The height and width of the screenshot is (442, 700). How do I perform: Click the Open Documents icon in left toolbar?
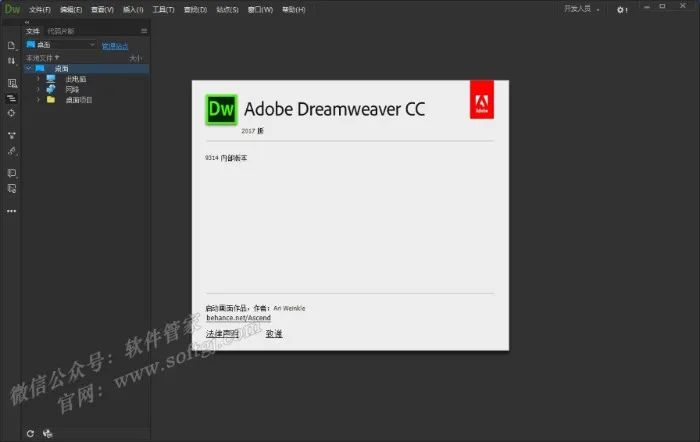(12, 45)
